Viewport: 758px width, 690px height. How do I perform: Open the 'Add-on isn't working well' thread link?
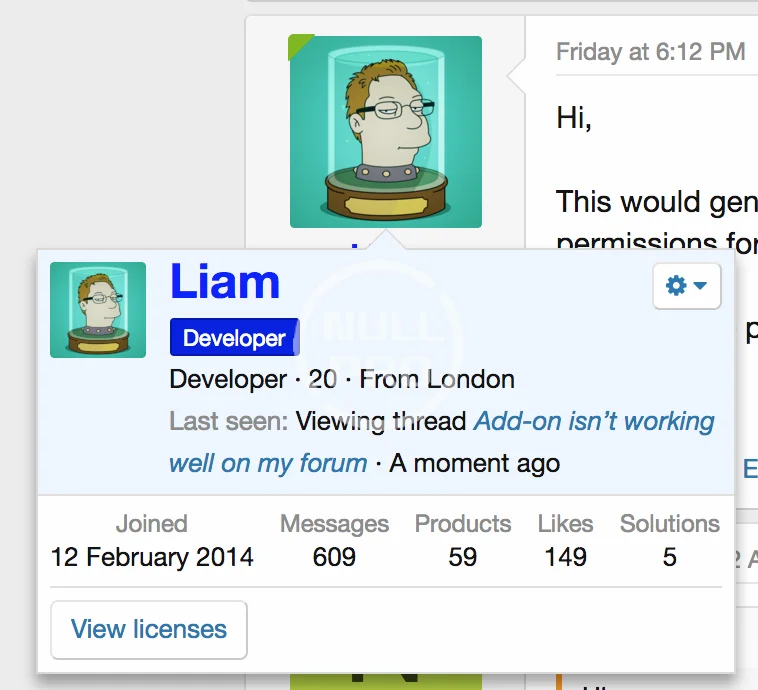(594, 421)
